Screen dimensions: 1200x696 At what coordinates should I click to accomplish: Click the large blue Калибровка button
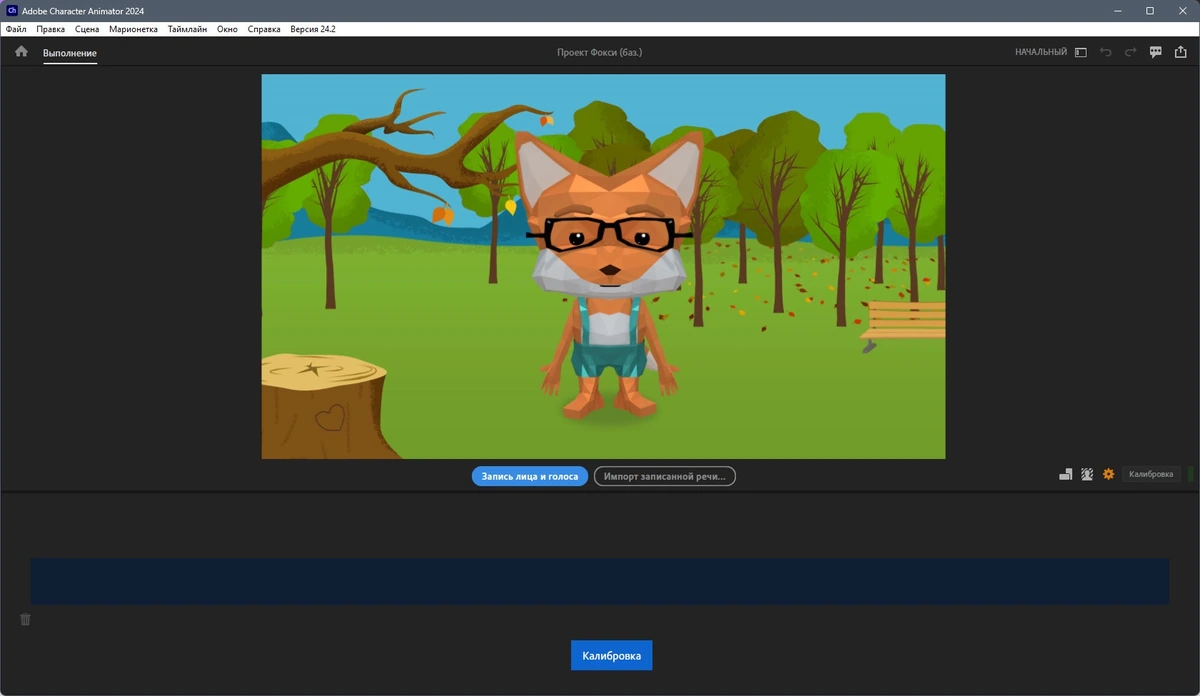tap(612, 656)
